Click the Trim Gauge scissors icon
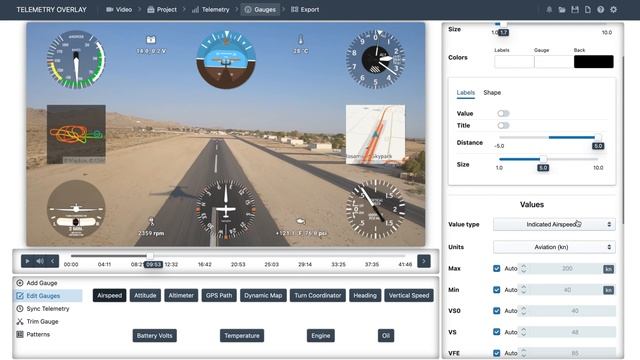 (20, 321)
